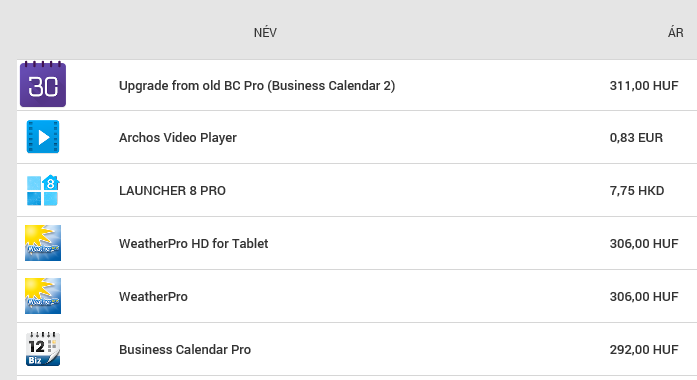Sort list by ÁR price column
The height and width of the screenshot is (380, 697).
[x=675, y=32]
